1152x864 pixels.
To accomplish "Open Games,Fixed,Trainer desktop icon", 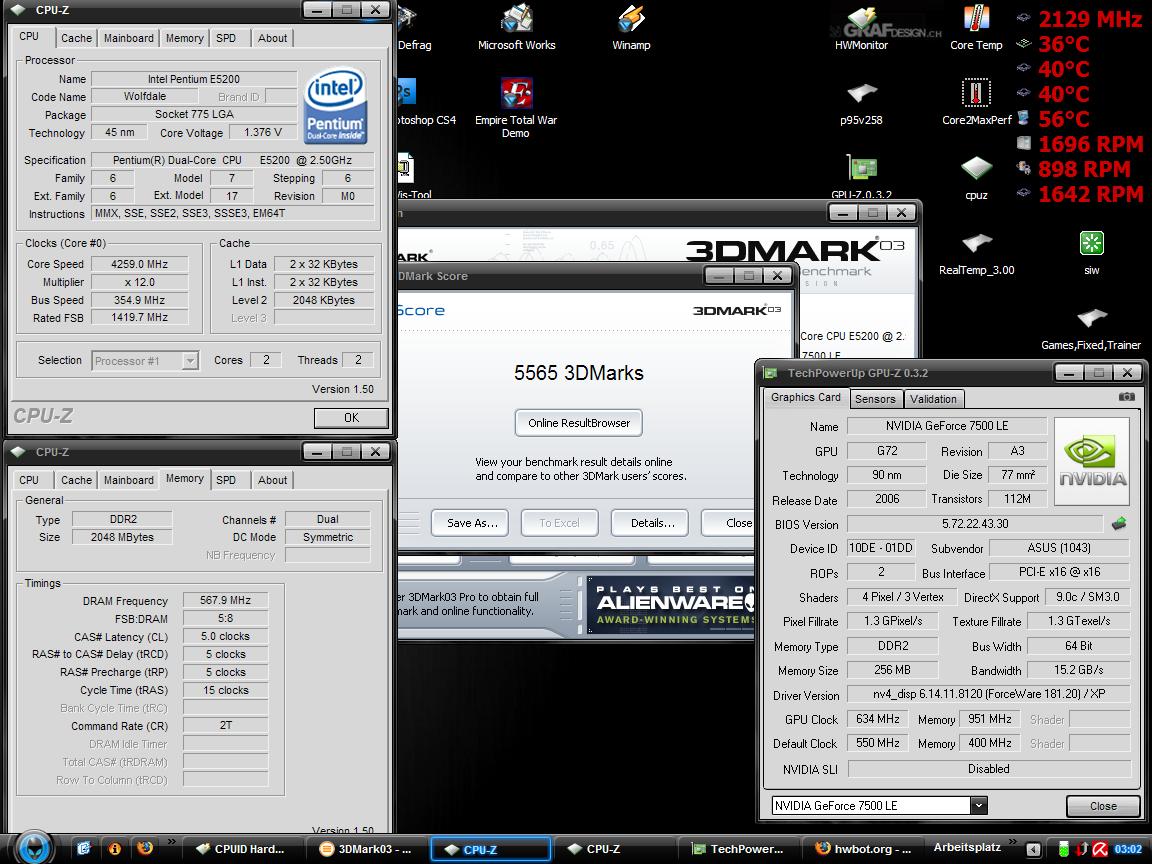I will [x=1091, y=328].
